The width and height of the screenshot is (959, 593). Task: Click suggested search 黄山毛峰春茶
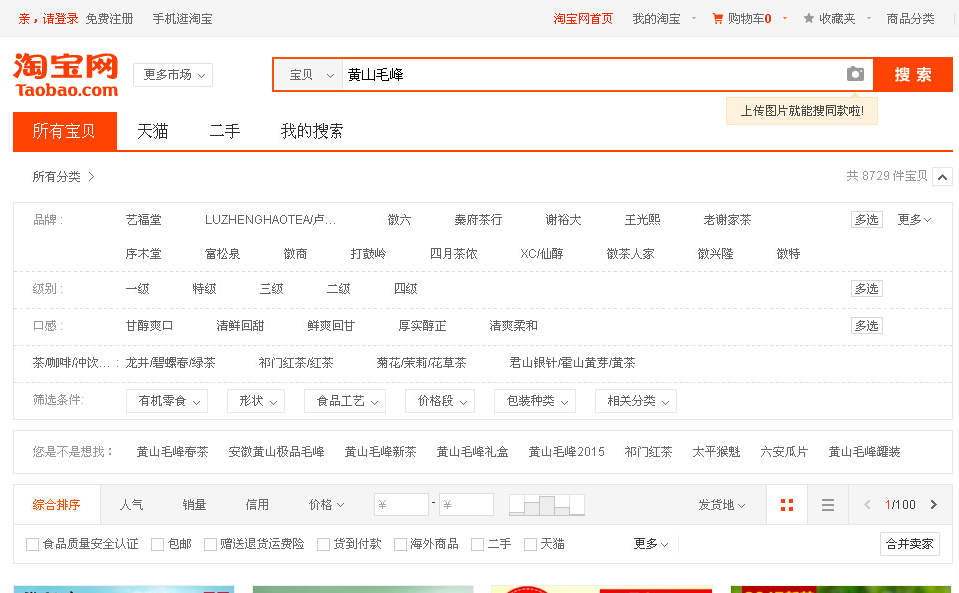click(x=172, y=452)
